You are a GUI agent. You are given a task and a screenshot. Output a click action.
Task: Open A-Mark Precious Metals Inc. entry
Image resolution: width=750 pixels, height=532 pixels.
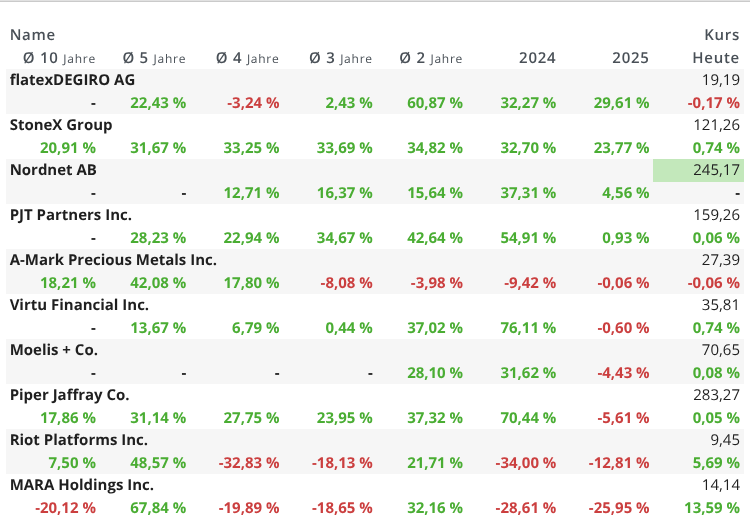[113, 260]
